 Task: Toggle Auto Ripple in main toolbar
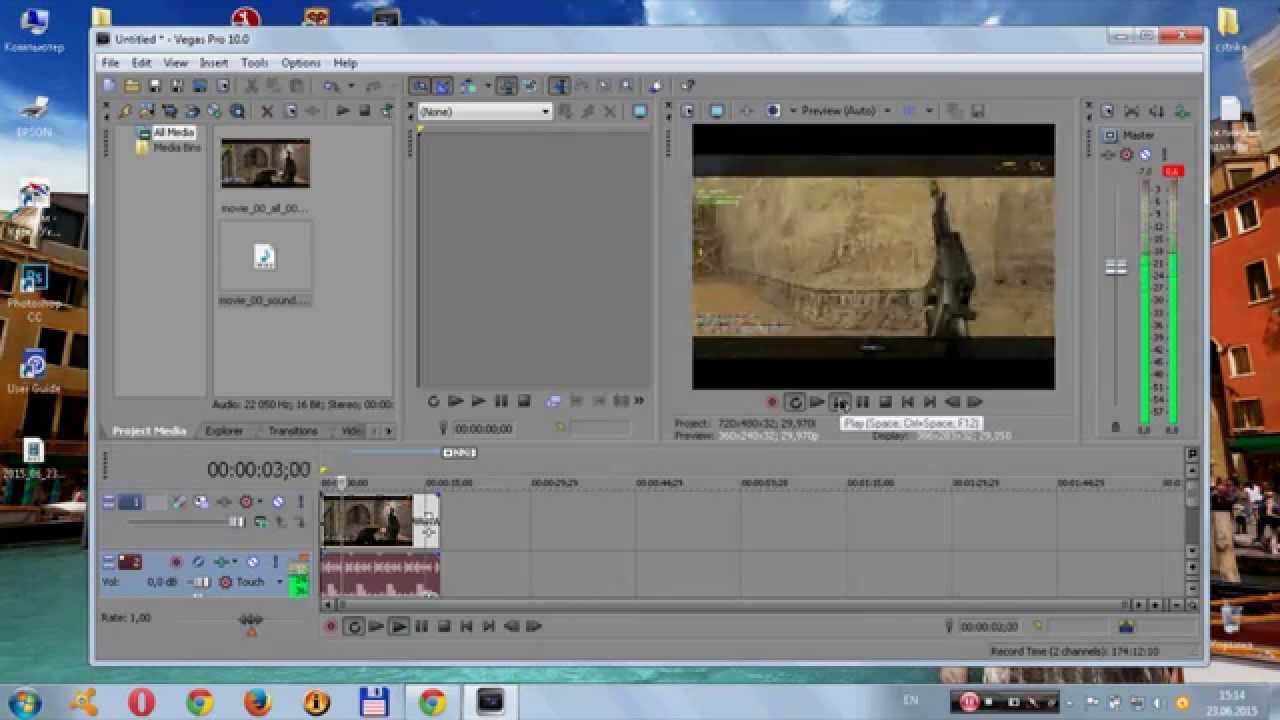467,87
